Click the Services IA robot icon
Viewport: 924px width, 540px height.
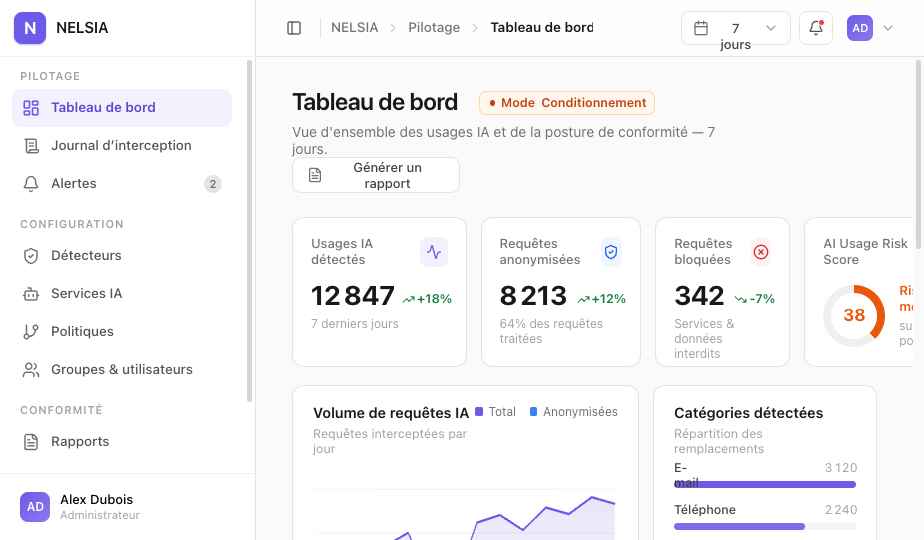point(31,294)
